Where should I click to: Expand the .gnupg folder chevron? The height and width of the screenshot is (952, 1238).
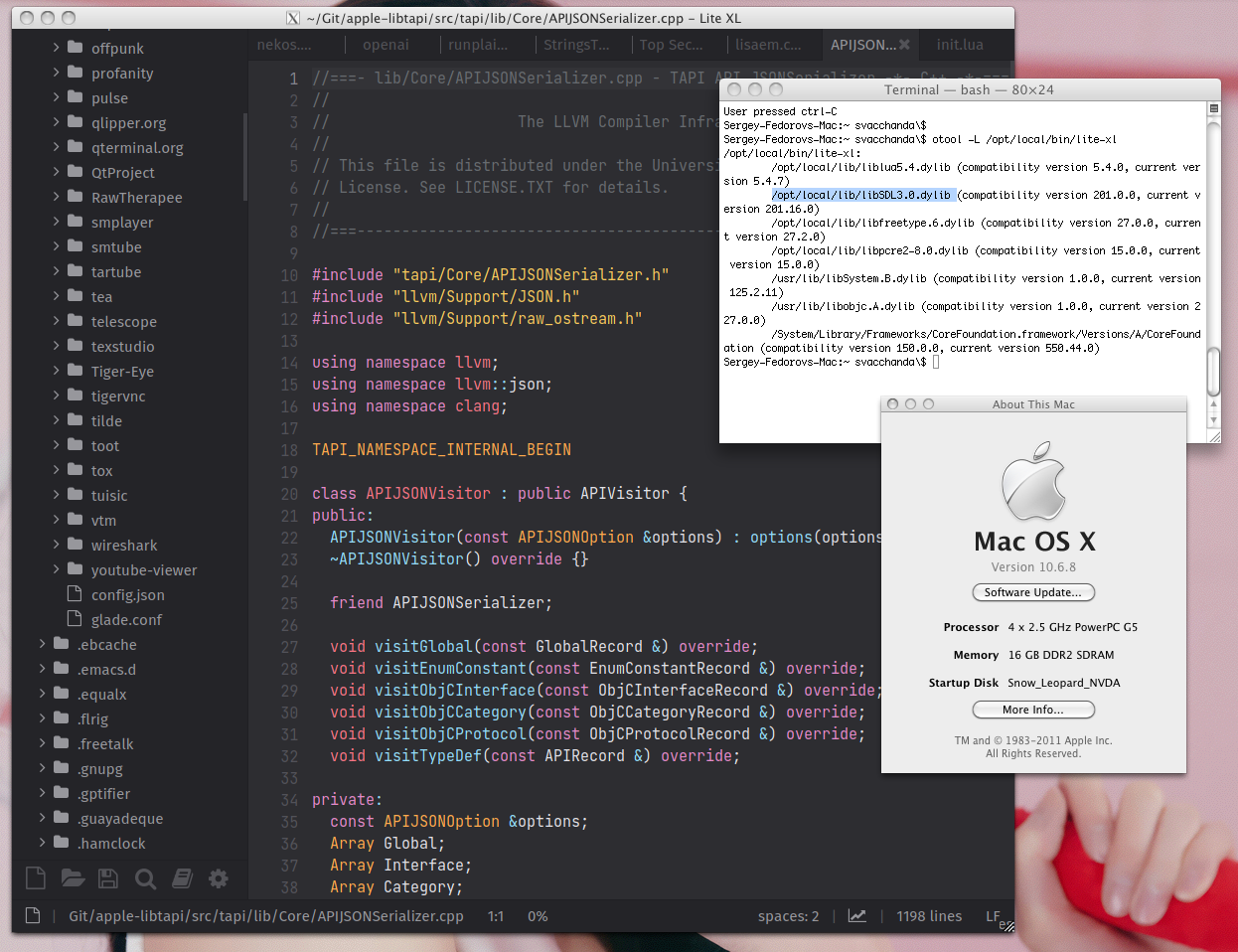click(43, 767)
